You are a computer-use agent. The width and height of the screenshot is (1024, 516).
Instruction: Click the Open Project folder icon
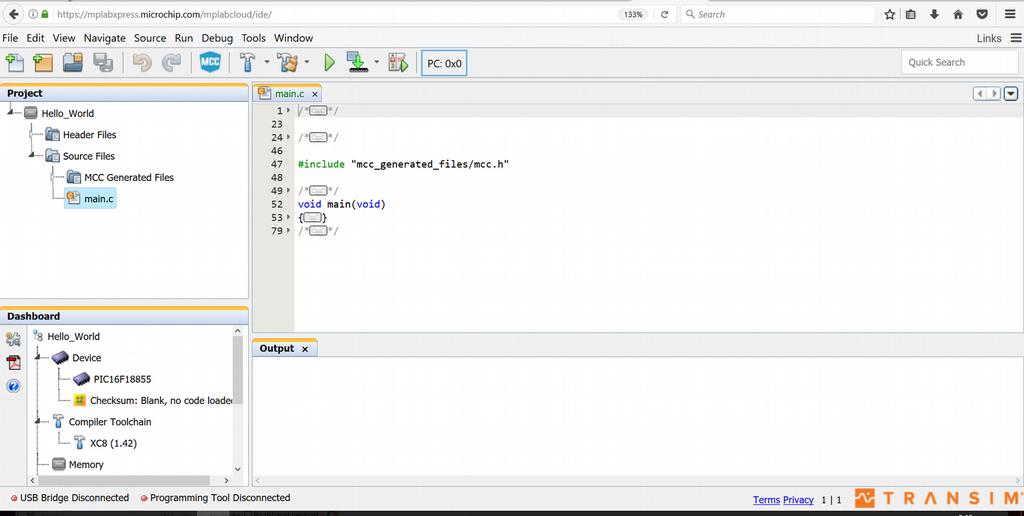pyautogui.click(x=73, y=63)
